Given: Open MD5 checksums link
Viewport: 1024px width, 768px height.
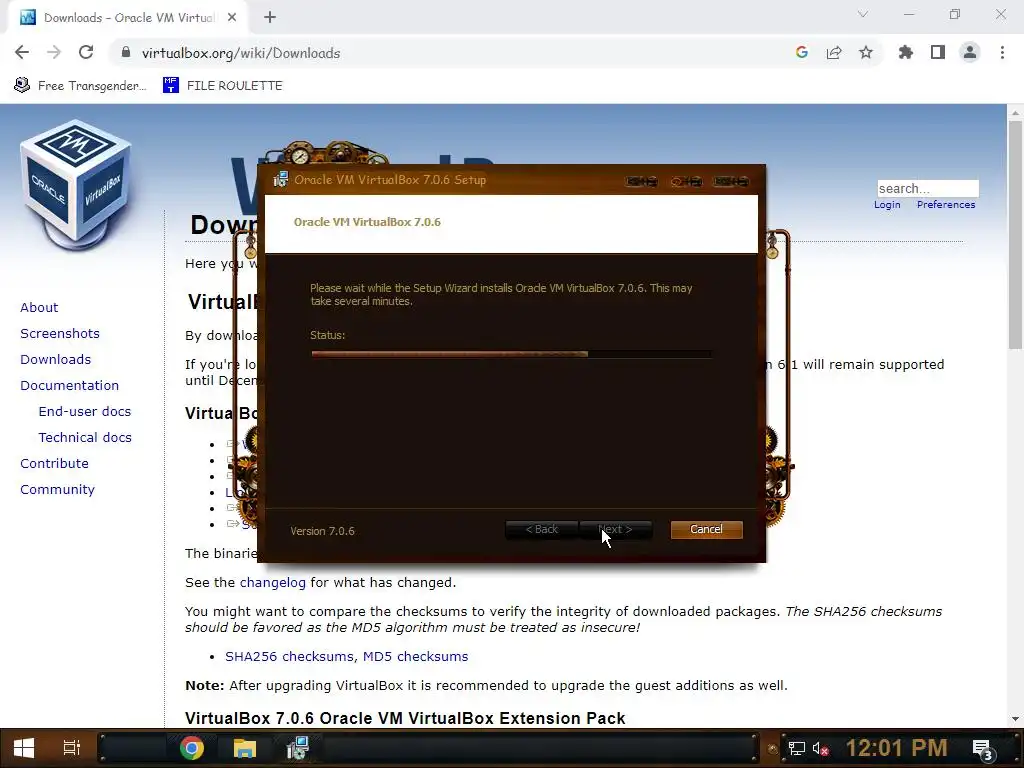Looking at the screenshot, I should pos(415,656).
